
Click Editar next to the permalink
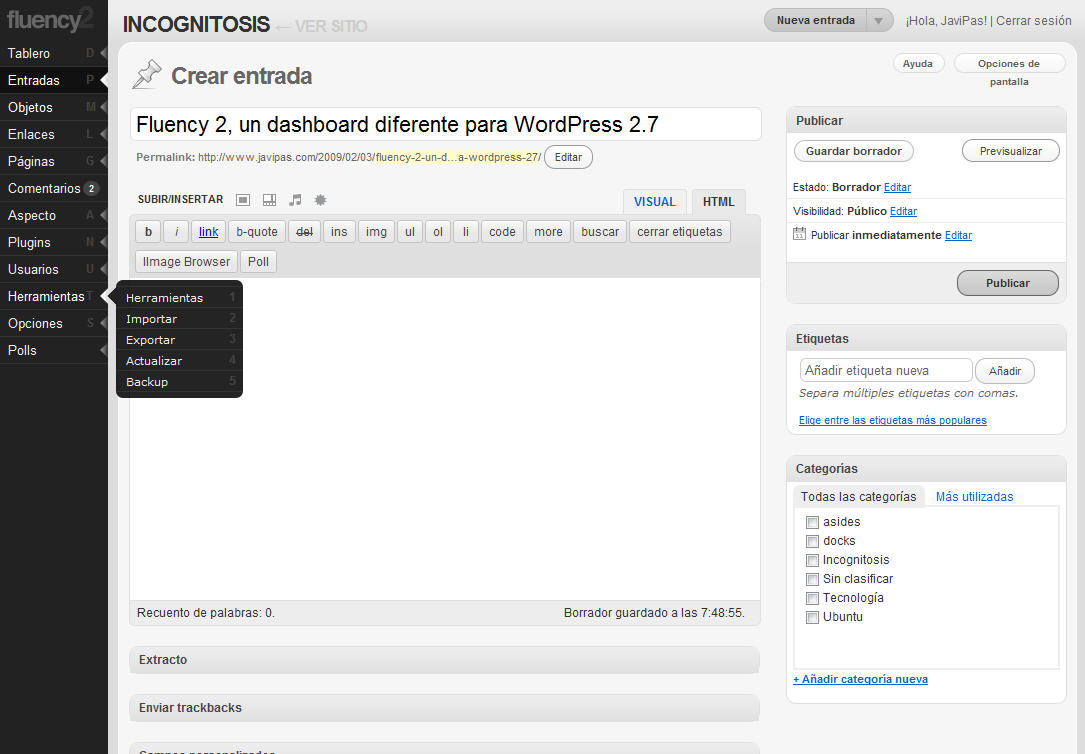[568, 157]
